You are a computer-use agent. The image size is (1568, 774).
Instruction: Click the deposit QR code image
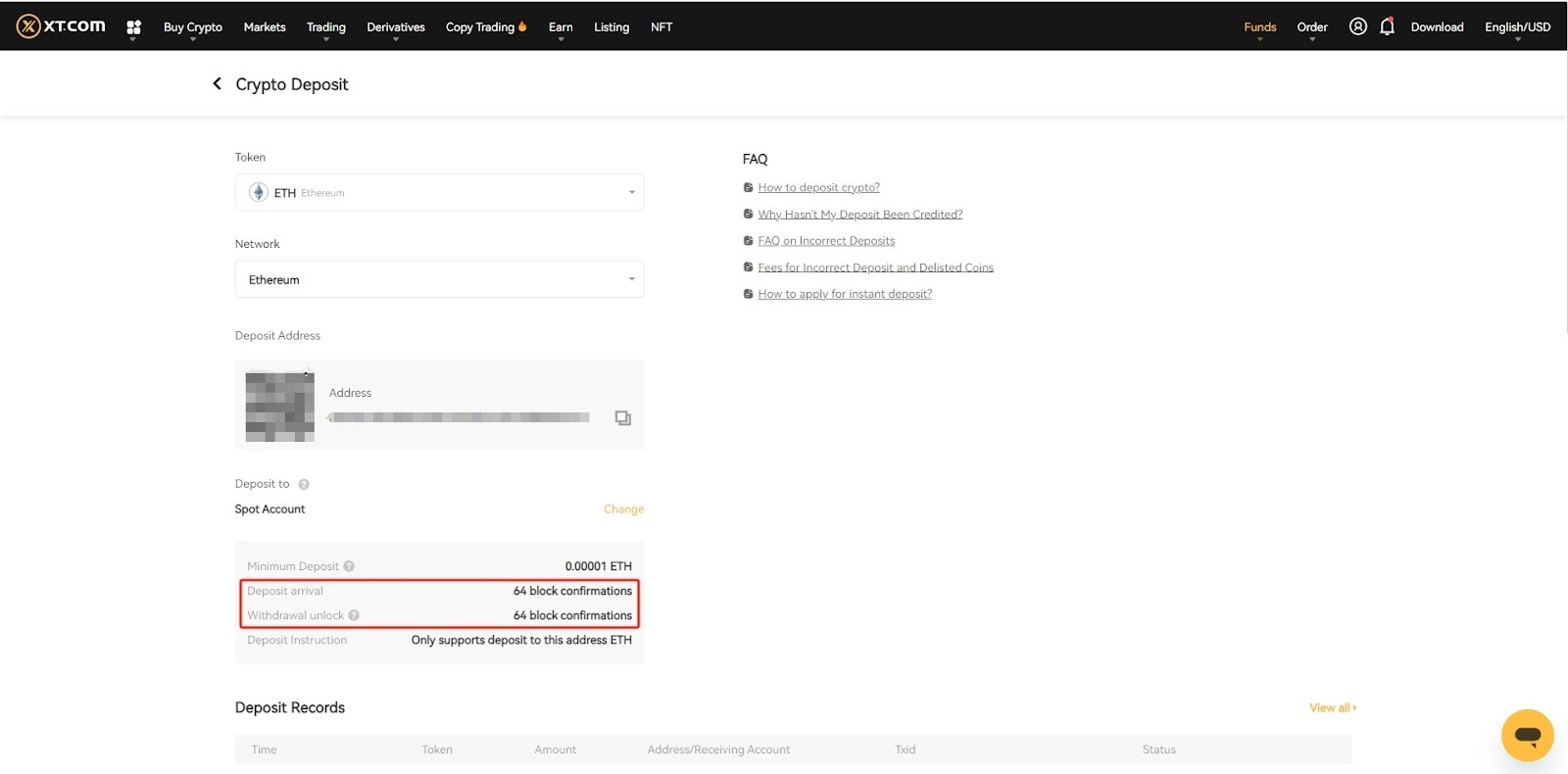(279, 406)
